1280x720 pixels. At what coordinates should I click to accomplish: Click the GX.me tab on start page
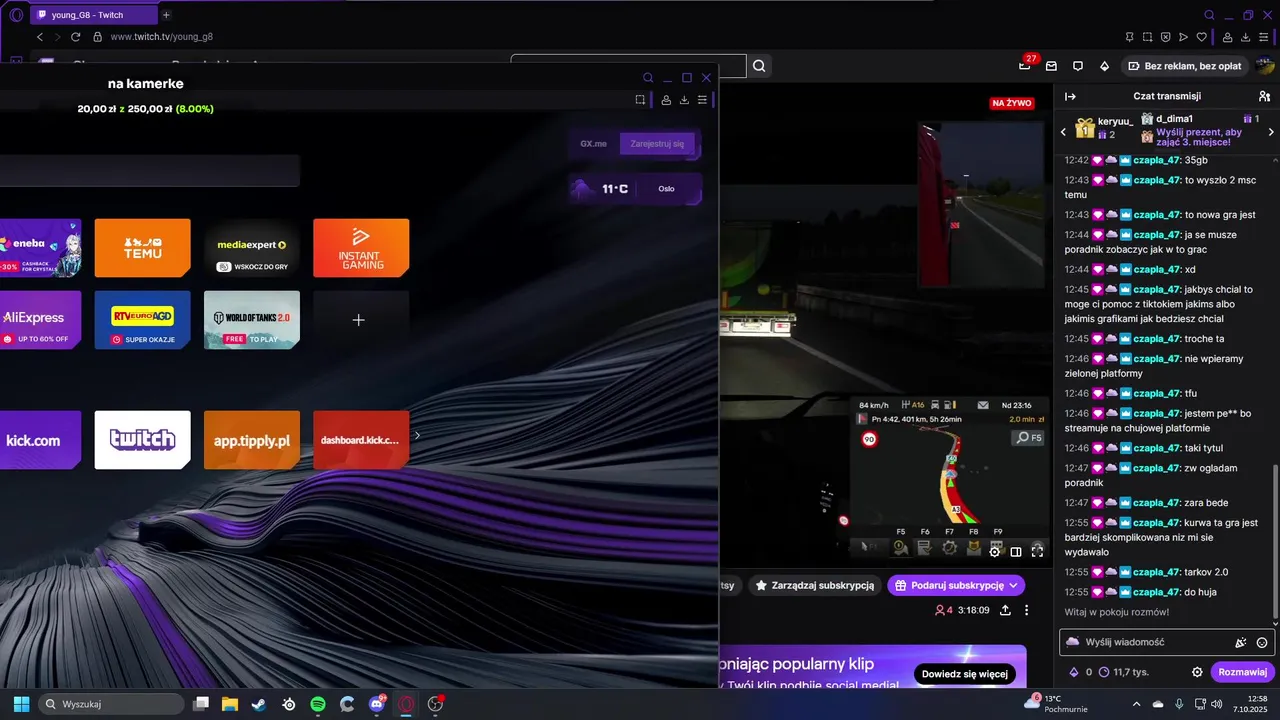click(593, 144)
